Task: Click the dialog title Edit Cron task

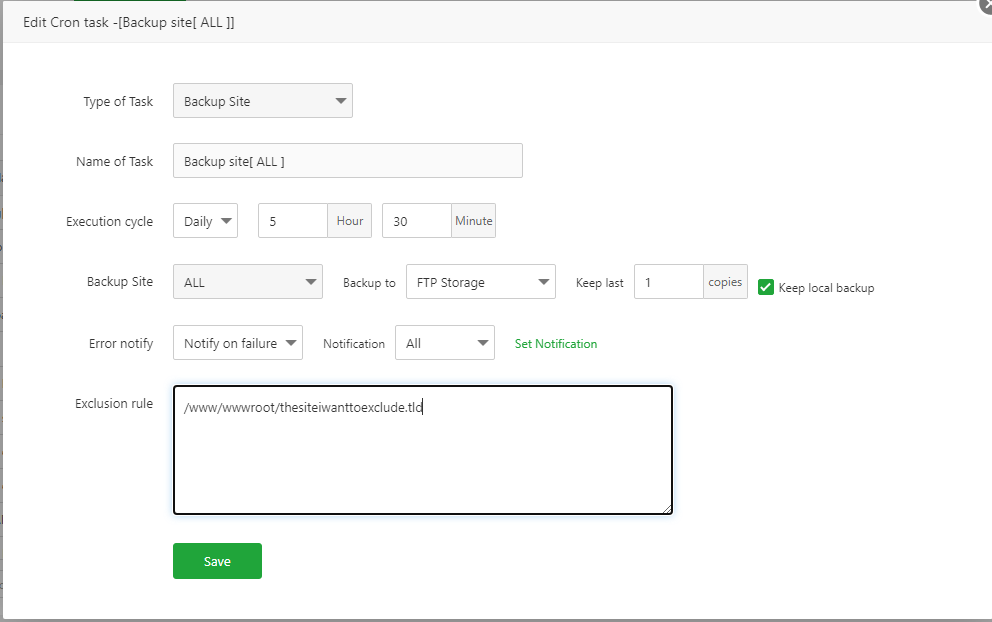Action: [x=129, y=21]
